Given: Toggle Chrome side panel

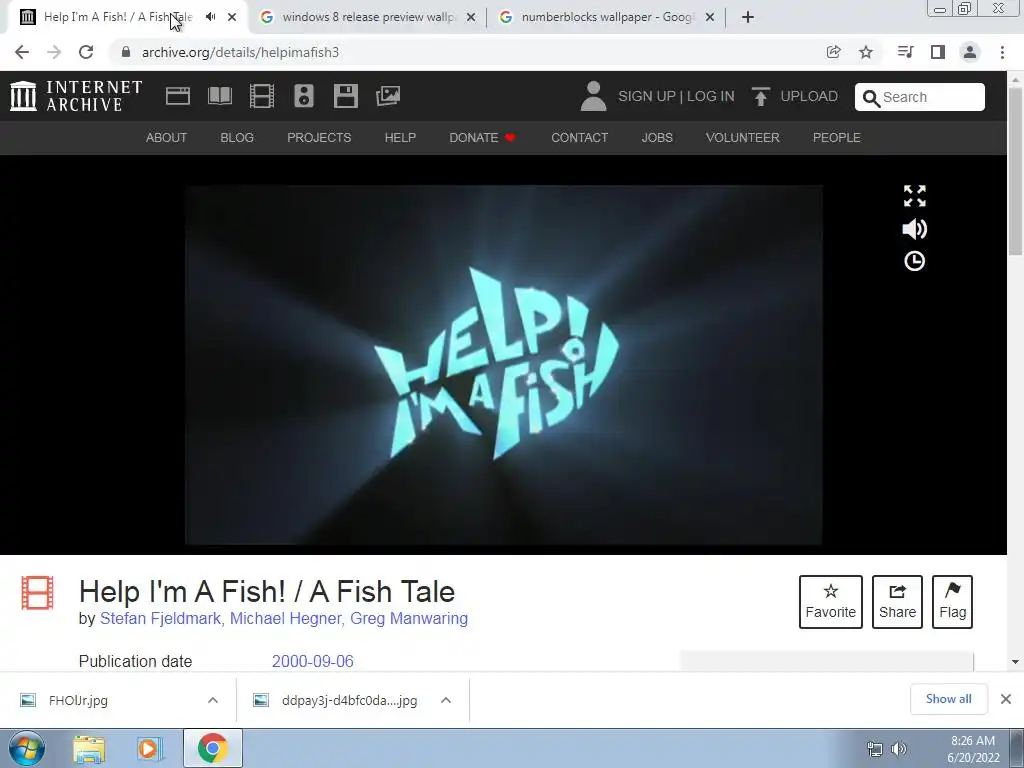Looking at the screenshot, I should tap(938, 52).
